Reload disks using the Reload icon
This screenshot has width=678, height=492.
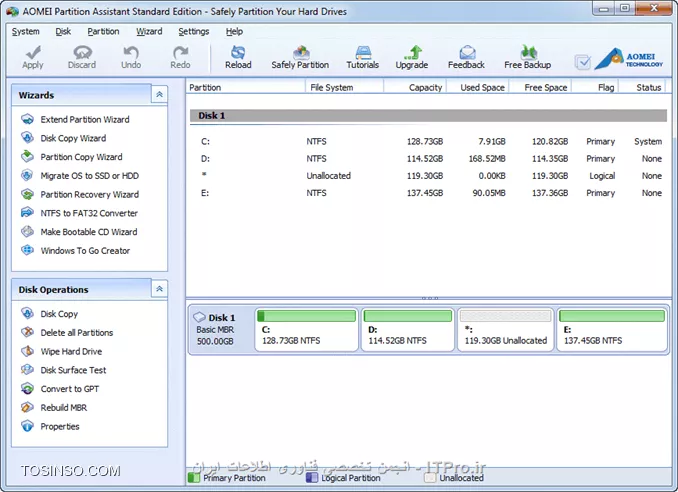(238, 52)
